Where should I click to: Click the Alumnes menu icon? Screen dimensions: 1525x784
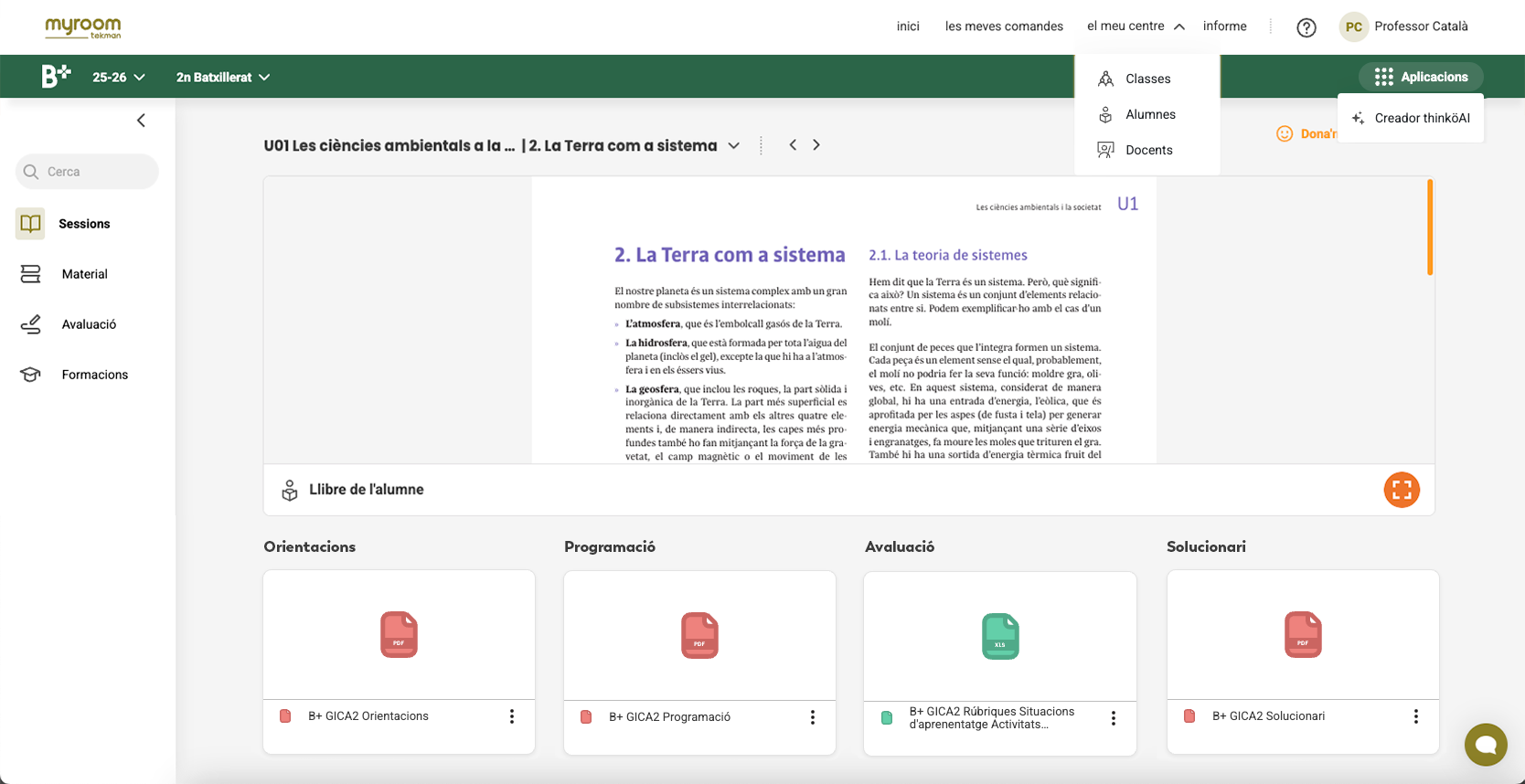pyautogui.click(x=1106, y=114)
